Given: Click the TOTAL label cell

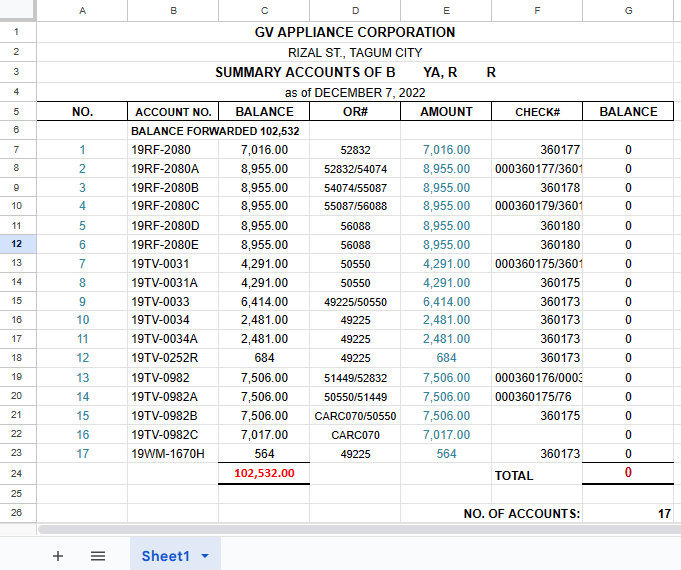Looking at the screenshot, I should coord(537,475).
